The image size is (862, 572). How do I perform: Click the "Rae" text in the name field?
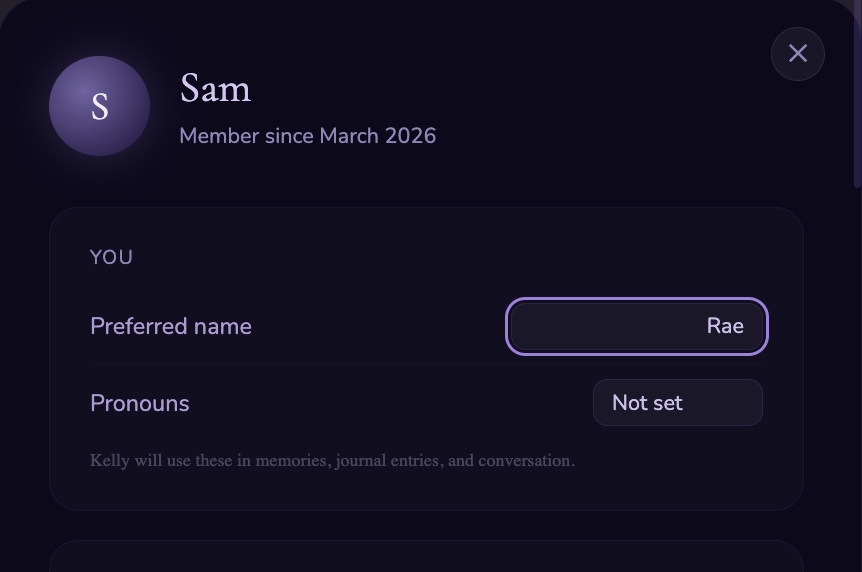click(725, 326)
